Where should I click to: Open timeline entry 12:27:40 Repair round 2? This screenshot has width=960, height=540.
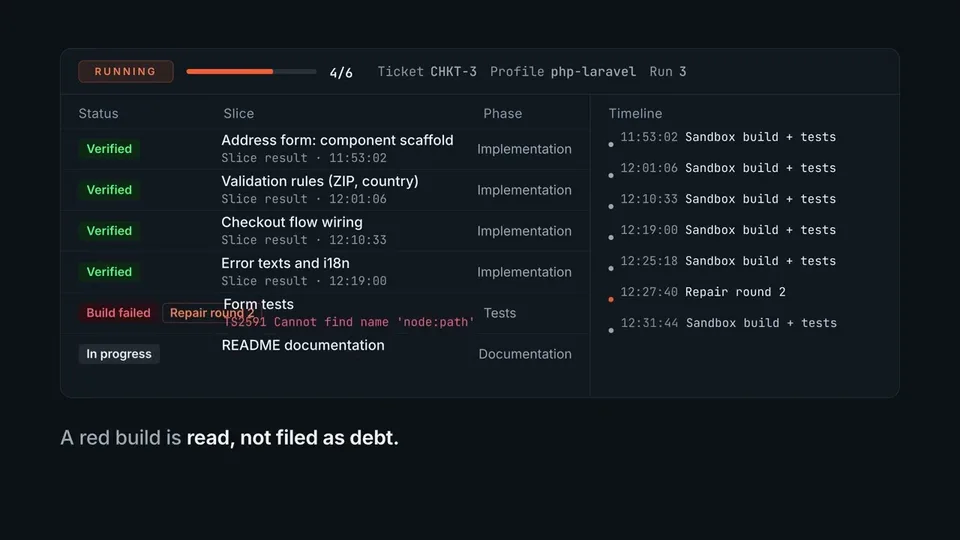coord(703,292)
